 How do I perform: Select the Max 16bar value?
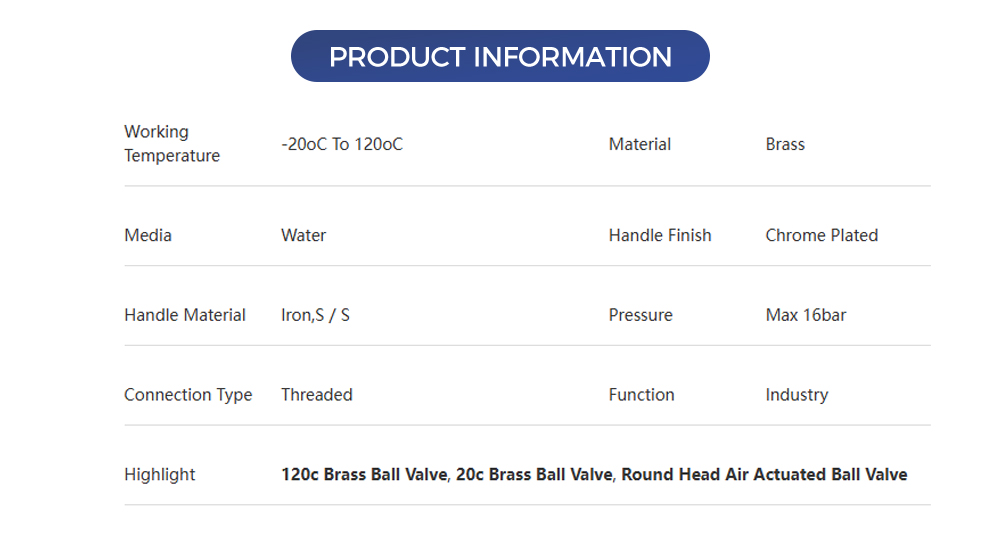click(x=806, y=315)
